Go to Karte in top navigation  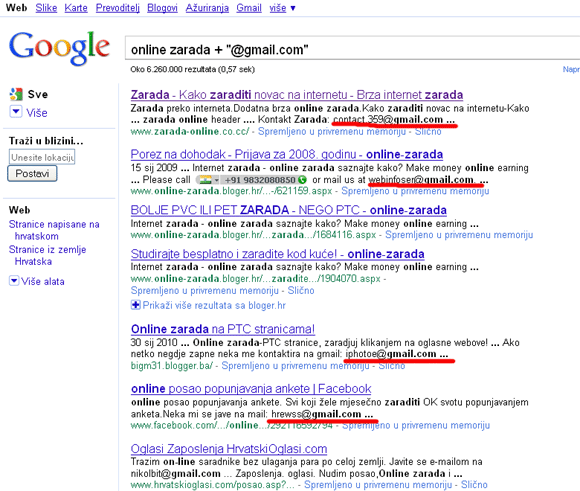tap(76, 8)
